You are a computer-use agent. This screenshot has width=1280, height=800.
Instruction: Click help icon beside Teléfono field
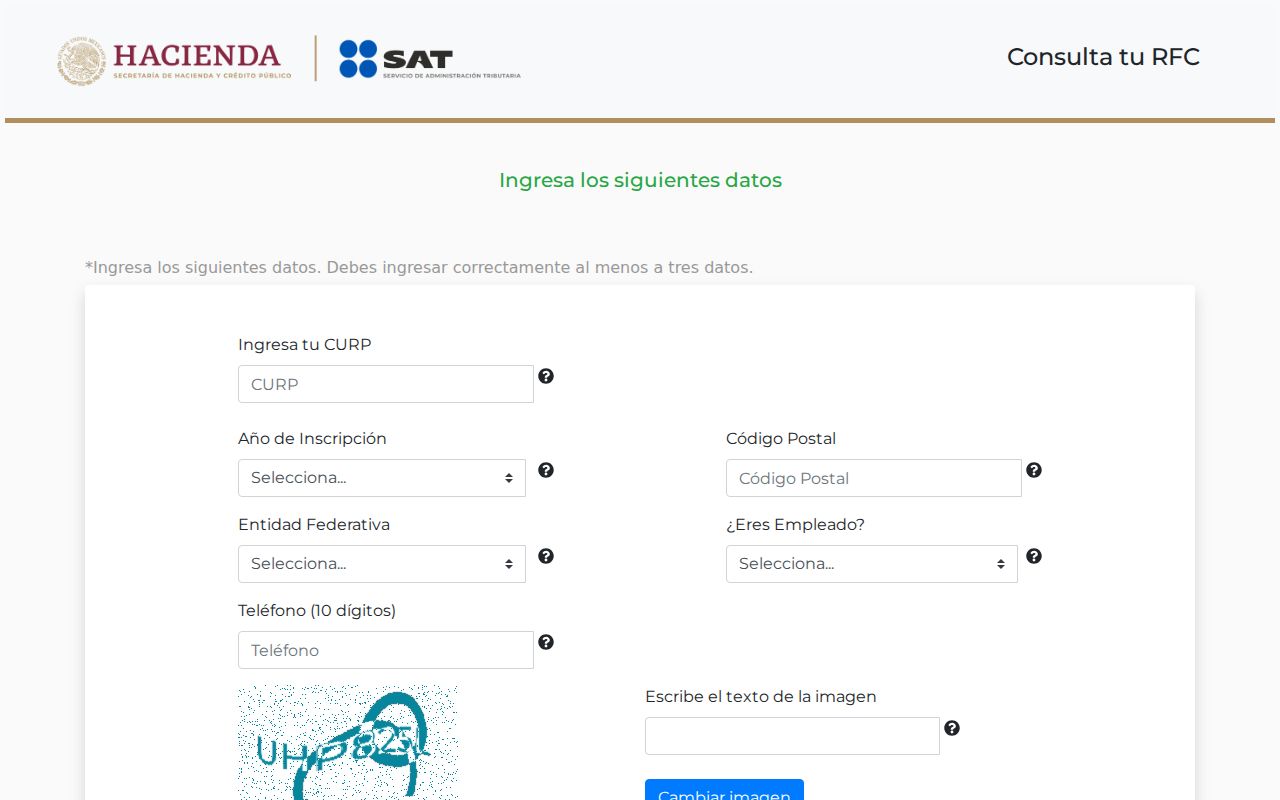[x=546, y=642]
